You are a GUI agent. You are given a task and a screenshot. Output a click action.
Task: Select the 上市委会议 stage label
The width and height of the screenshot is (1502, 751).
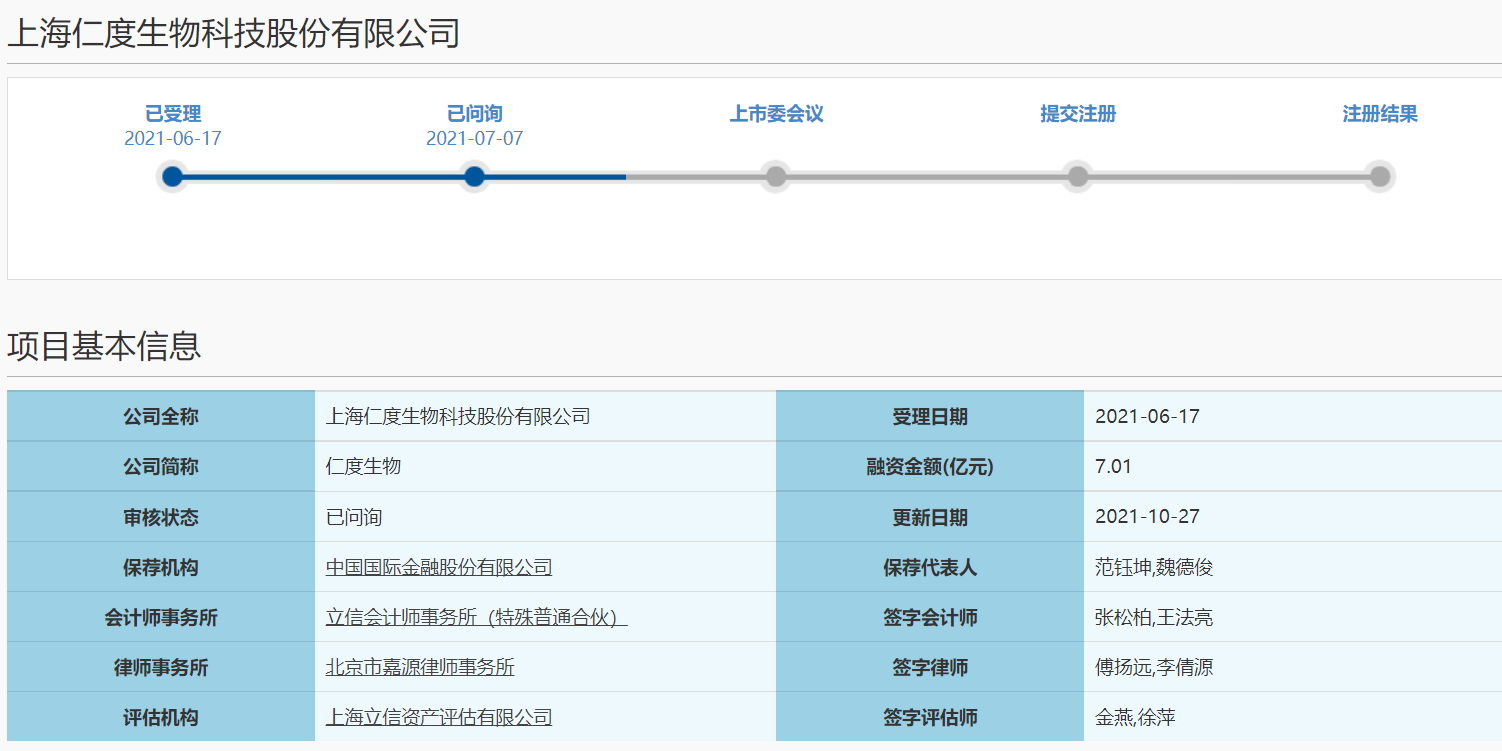tap(776, 114)
